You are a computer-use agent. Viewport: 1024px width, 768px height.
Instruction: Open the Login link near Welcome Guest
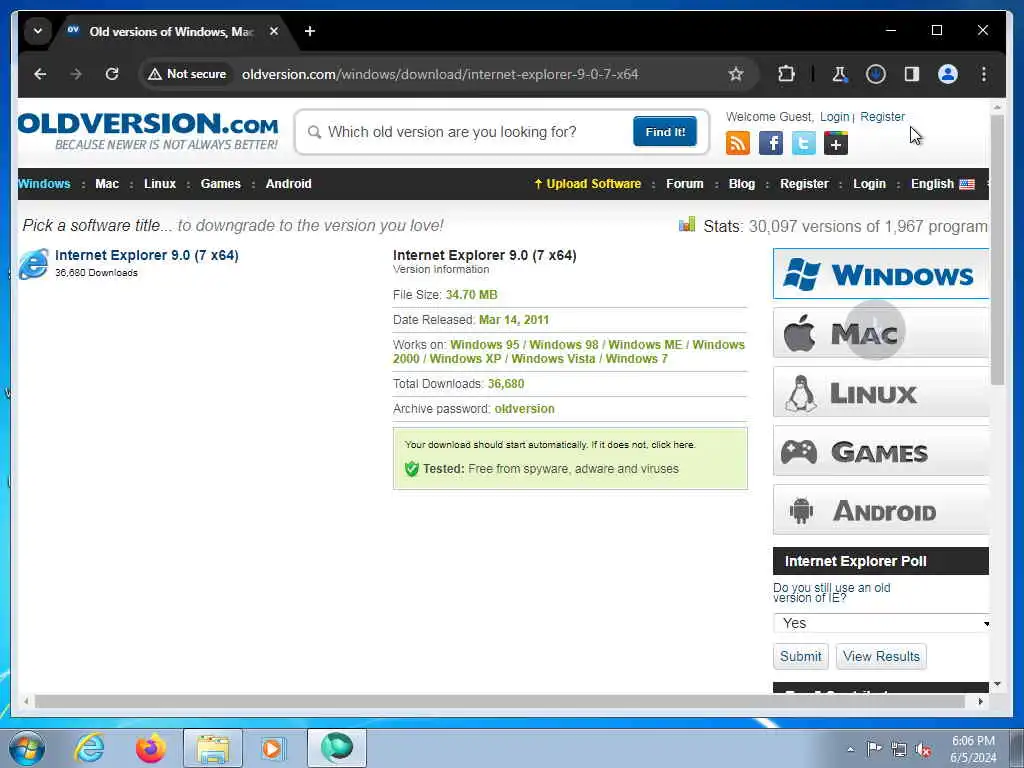pyautogui.click(x=834, y=116)
